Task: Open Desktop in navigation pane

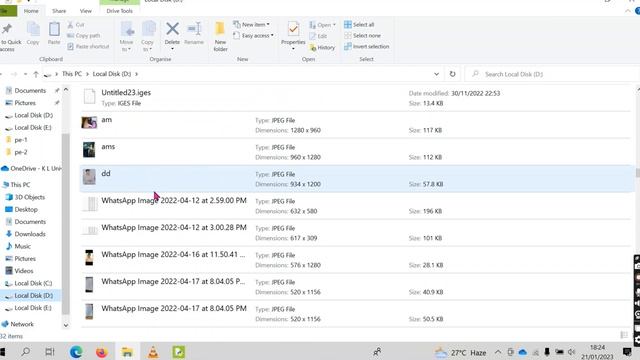Action: coord(22,209)
